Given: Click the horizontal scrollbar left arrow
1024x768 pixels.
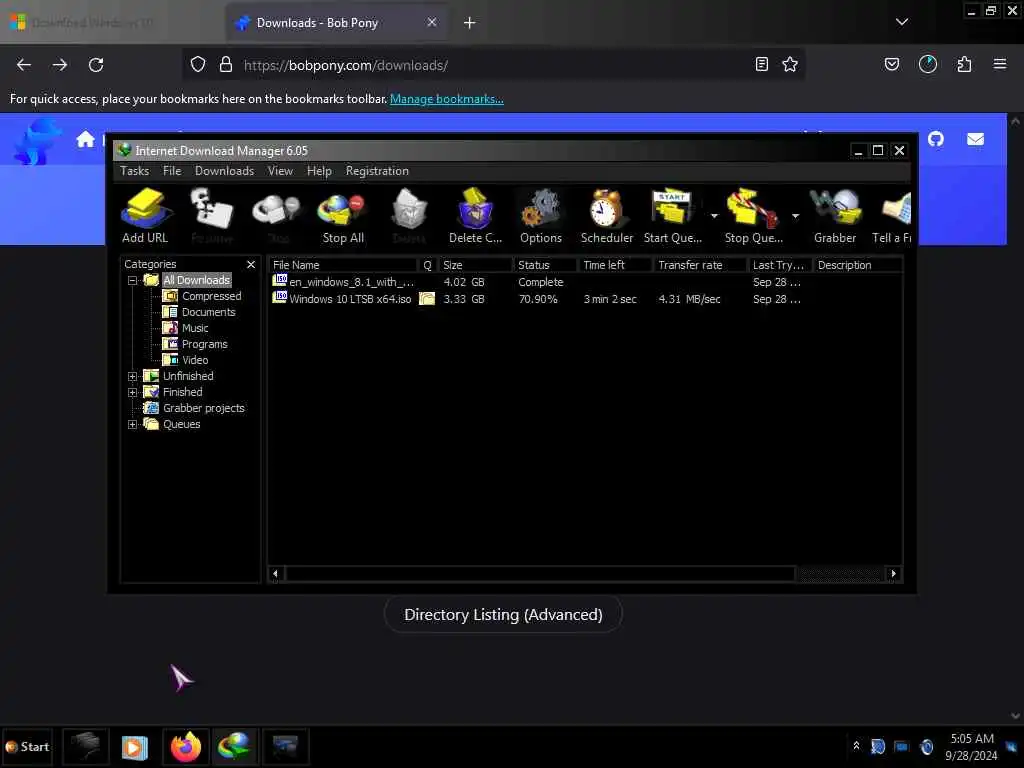Looking at the screenshot, I should pos(276,573).
